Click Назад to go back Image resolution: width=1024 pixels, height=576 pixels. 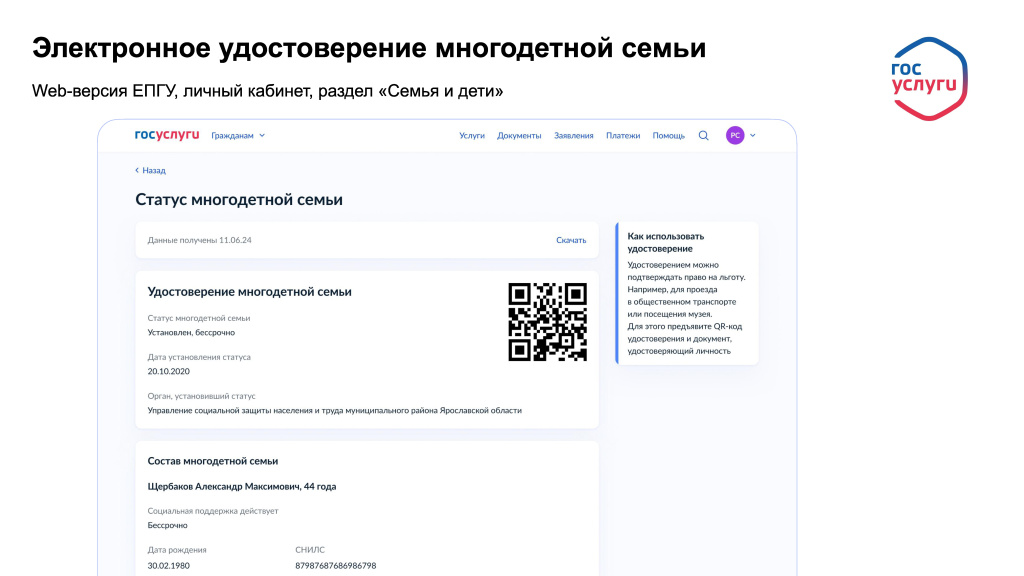click(x=152, y=170)
